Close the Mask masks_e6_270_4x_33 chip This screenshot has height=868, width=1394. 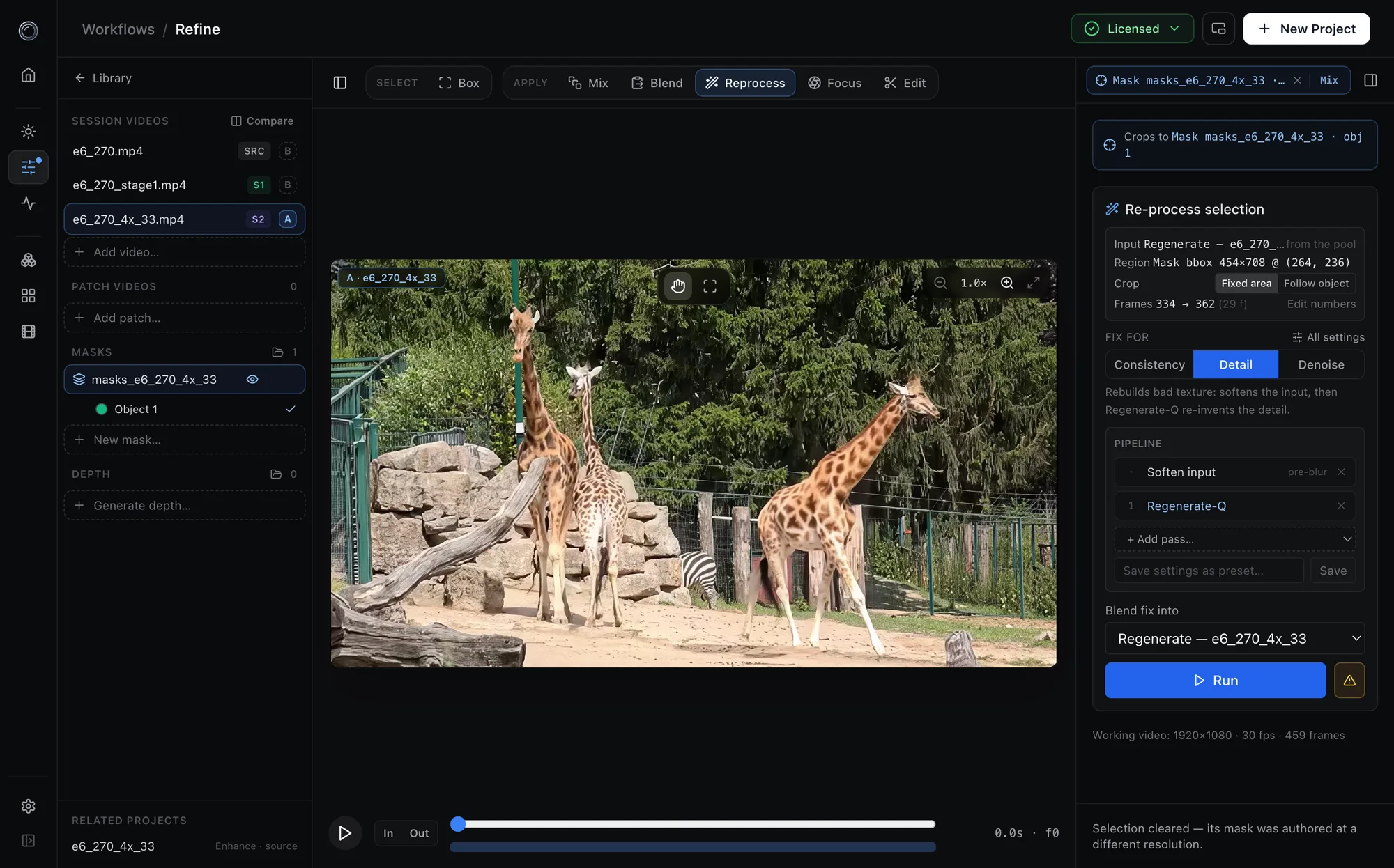pos(1297,80)
